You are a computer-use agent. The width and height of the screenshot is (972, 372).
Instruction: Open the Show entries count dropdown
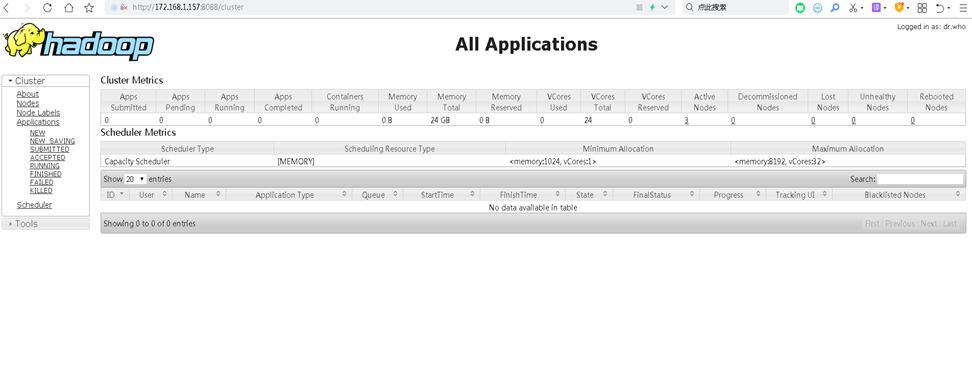pyautogui.click(x=136, y=179)
